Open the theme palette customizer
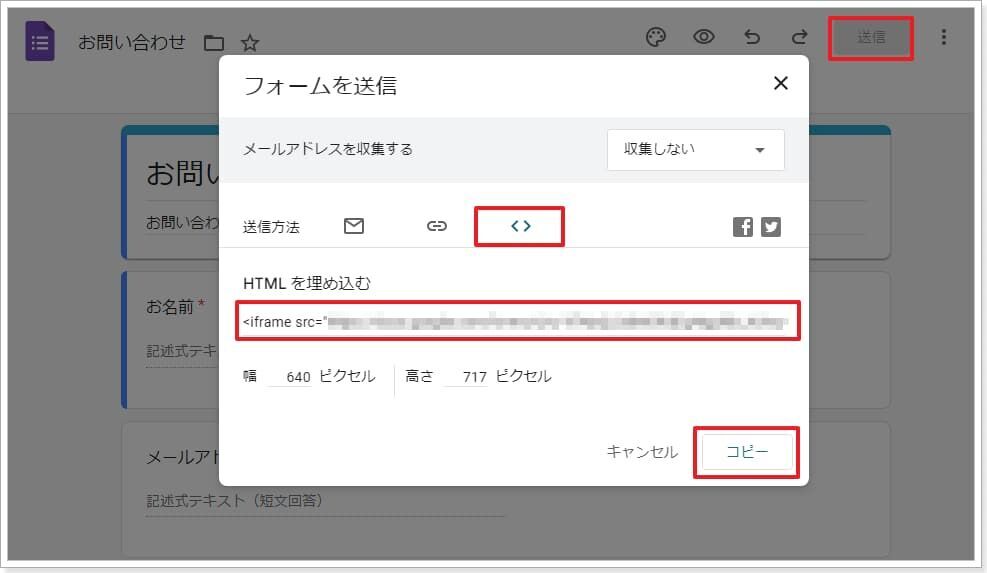The image size is (987, 573). pyautogui.click(x=656, y=37)
